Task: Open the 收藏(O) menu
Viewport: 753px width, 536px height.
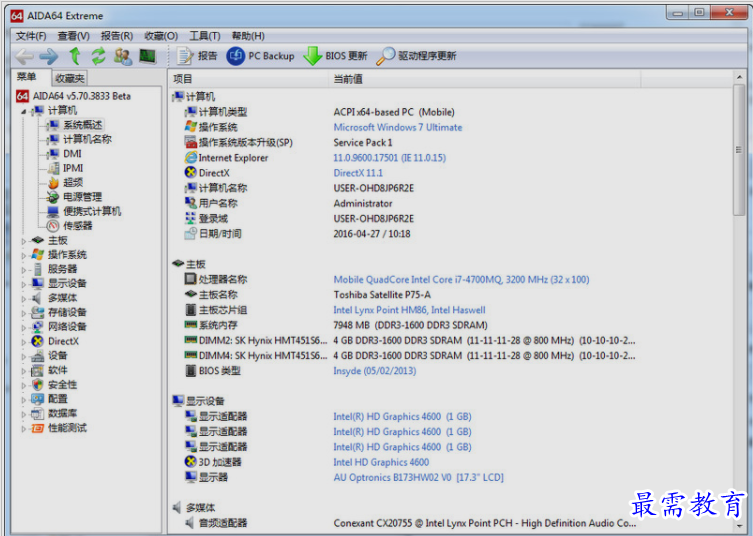Action: pyautogui.click(x=161, y=36)
